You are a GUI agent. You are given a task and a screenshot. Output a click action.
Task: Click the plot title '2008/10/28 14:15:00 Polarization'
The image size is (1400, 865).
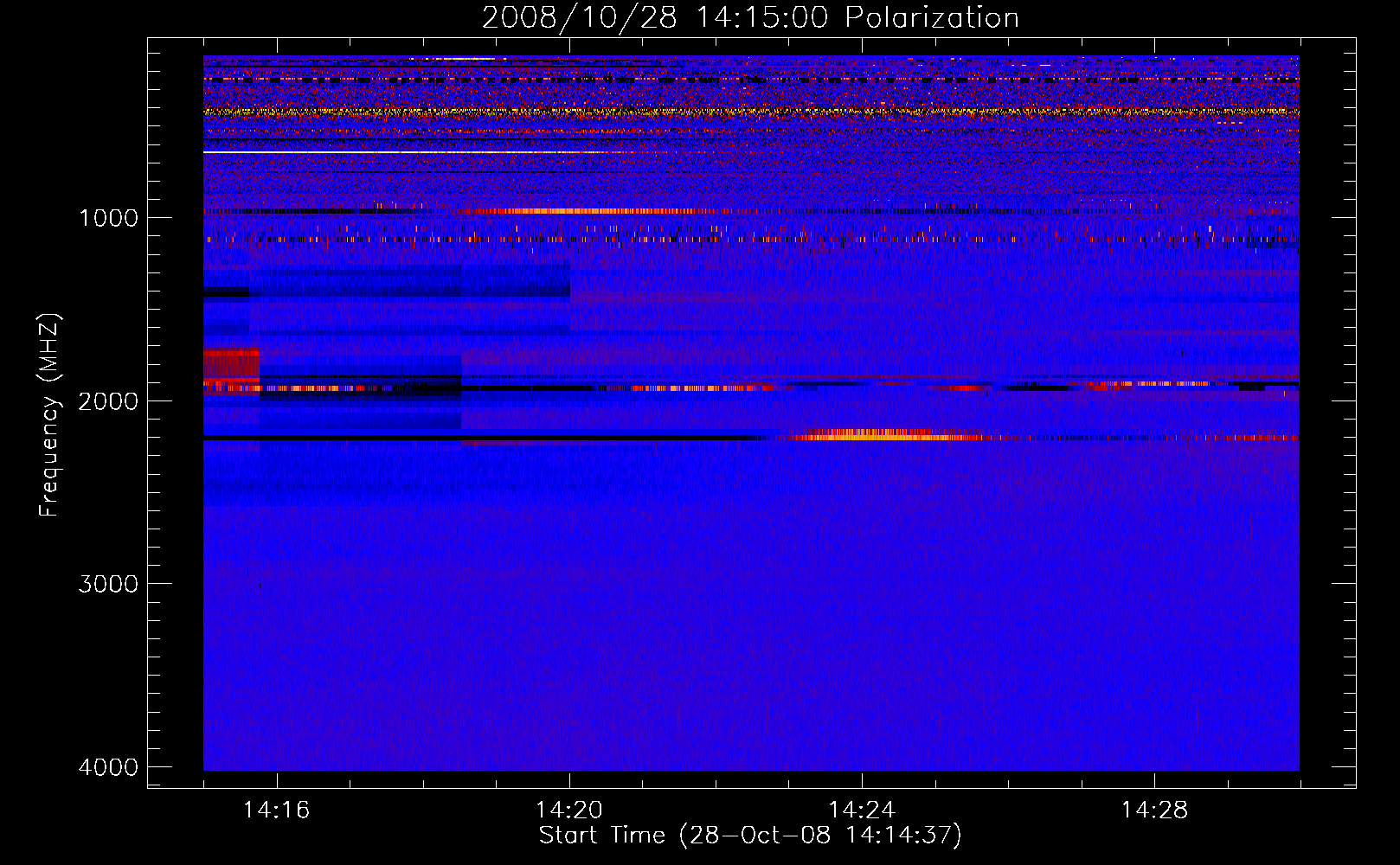coord(750,17)
